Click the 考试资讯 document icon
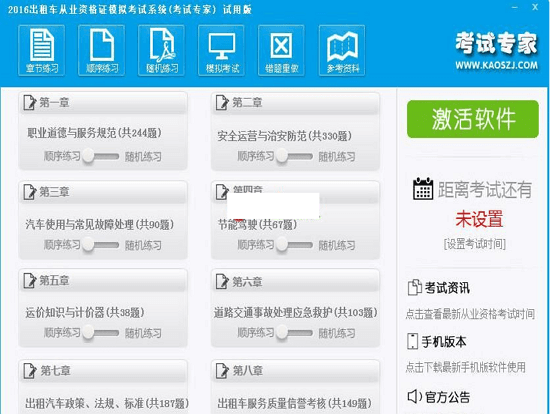Screen dimensions: 550x414 coord(415,287)
